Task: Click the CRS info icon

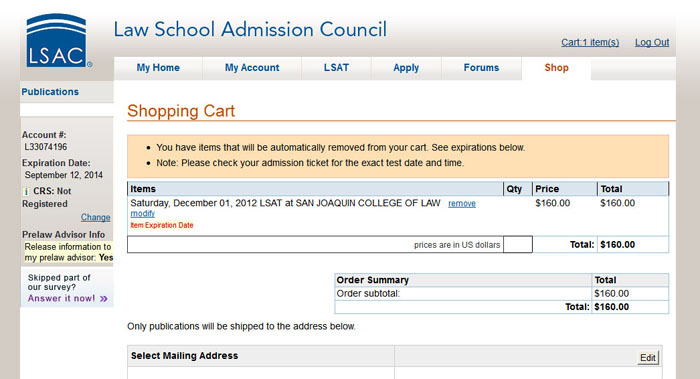Action: pyautogui.click(x=26, y=192)
